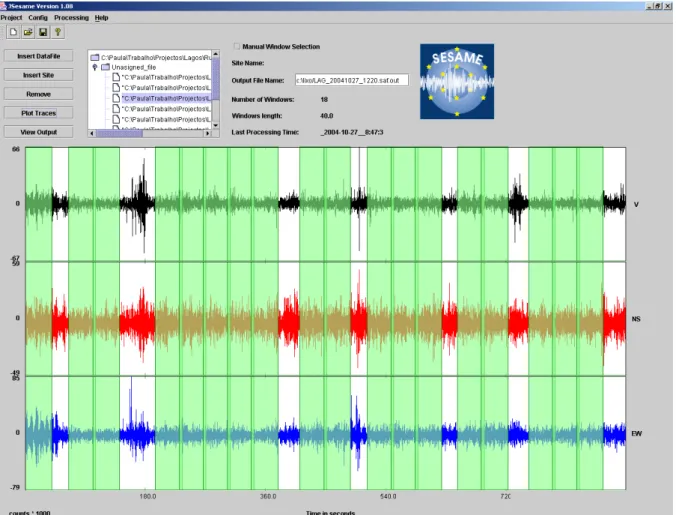676x515 pixels.
Task: Click the Save project floppy icon
Action: pyautogui.click(x=43, y=32)
